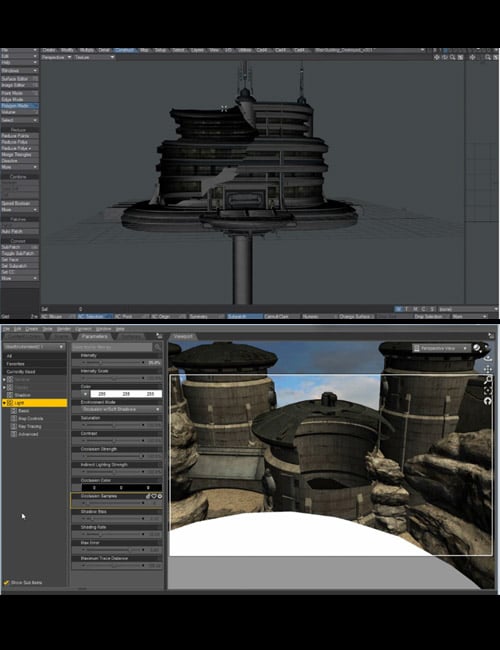Viewport: 500px width, 650px height.
Task: Switch to the Modify tab in LightWave
Action: (x=67, y=50)
